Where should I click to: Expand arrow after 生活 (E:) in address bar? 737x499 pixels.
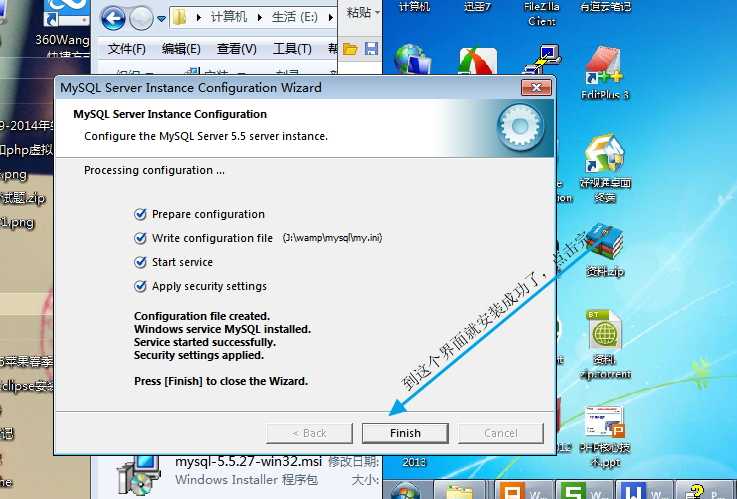tap(330, 17)
